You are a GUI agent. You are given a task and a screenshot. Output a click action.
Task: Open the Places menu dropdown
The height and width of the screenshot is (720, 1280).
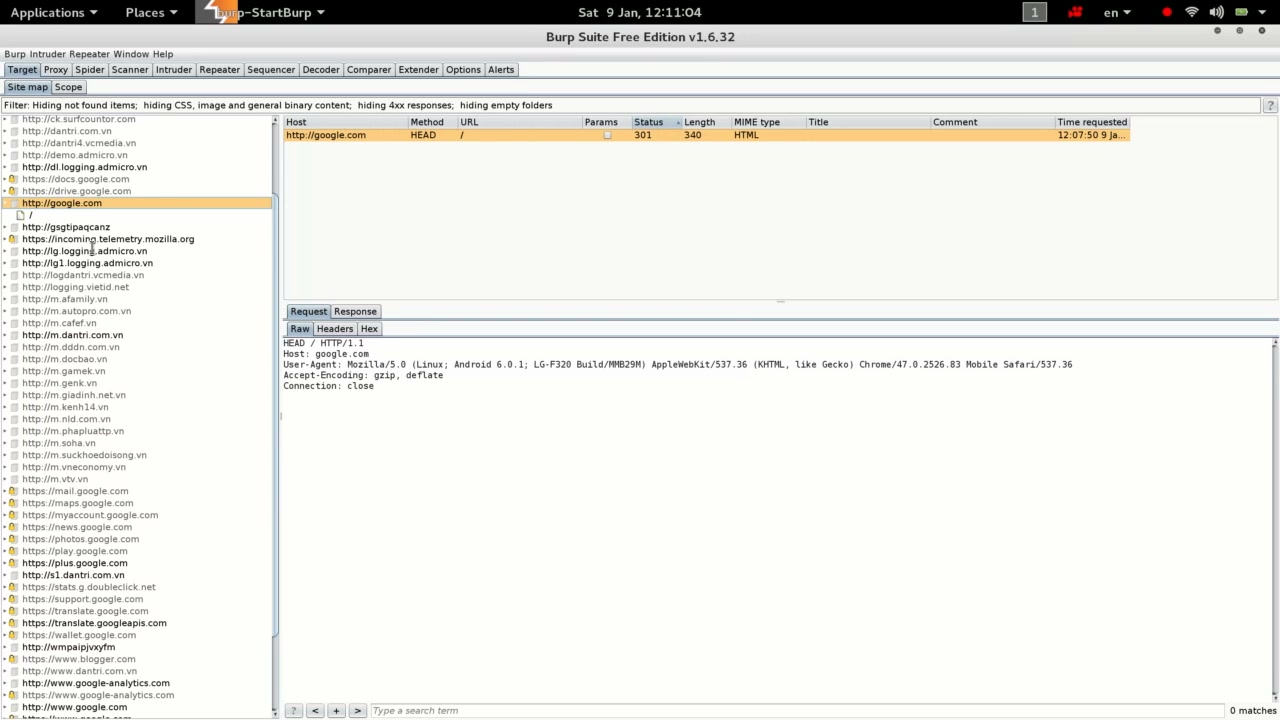151,12
